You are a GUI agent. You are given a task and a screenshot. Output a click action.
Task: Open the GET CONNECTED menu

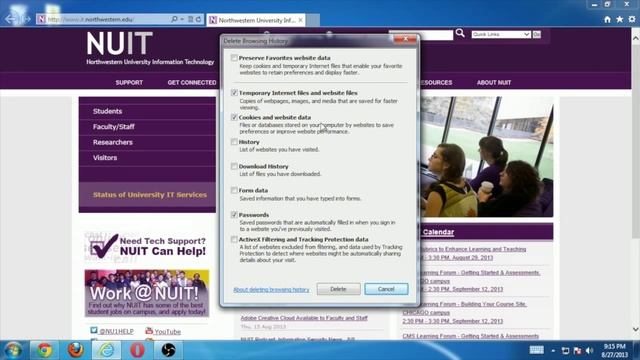[192, 82]
